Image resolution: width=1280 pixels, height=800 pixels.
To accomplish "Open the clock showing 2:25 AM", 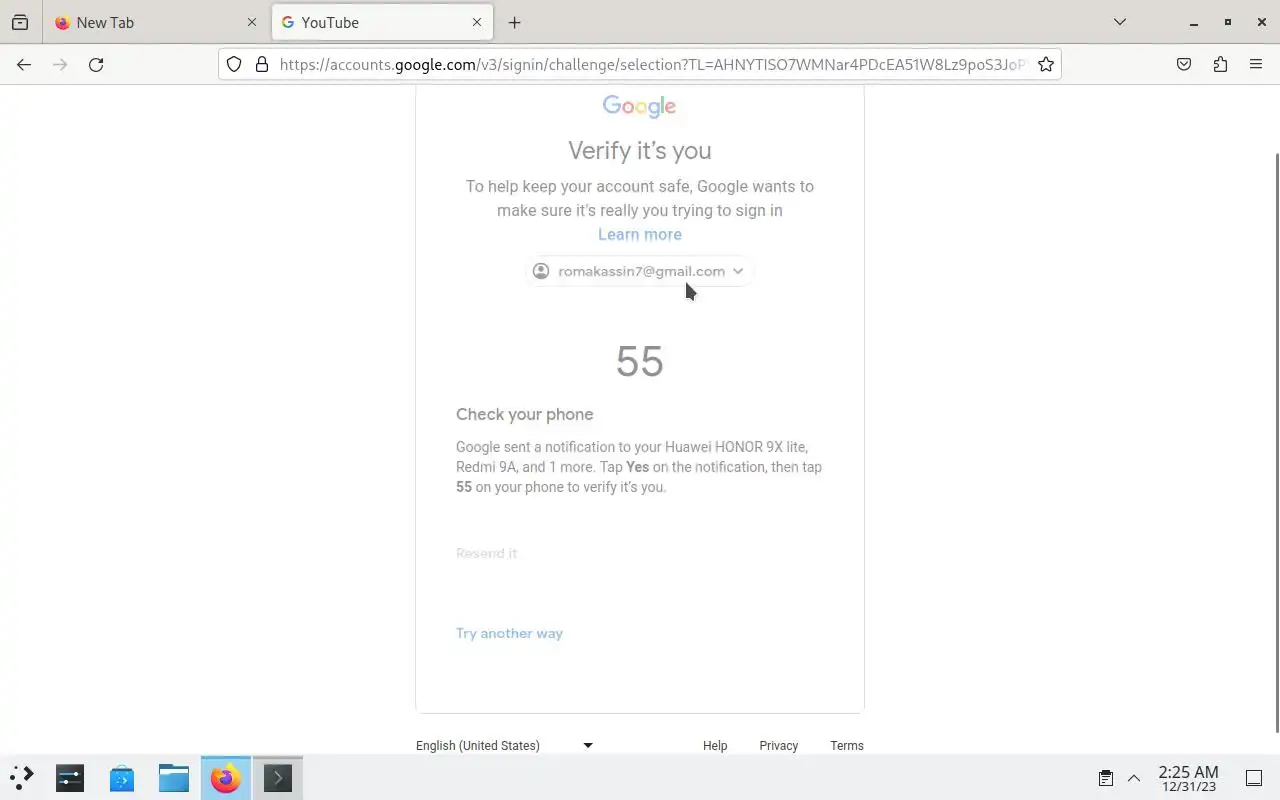I will [x=1188, y=778].
